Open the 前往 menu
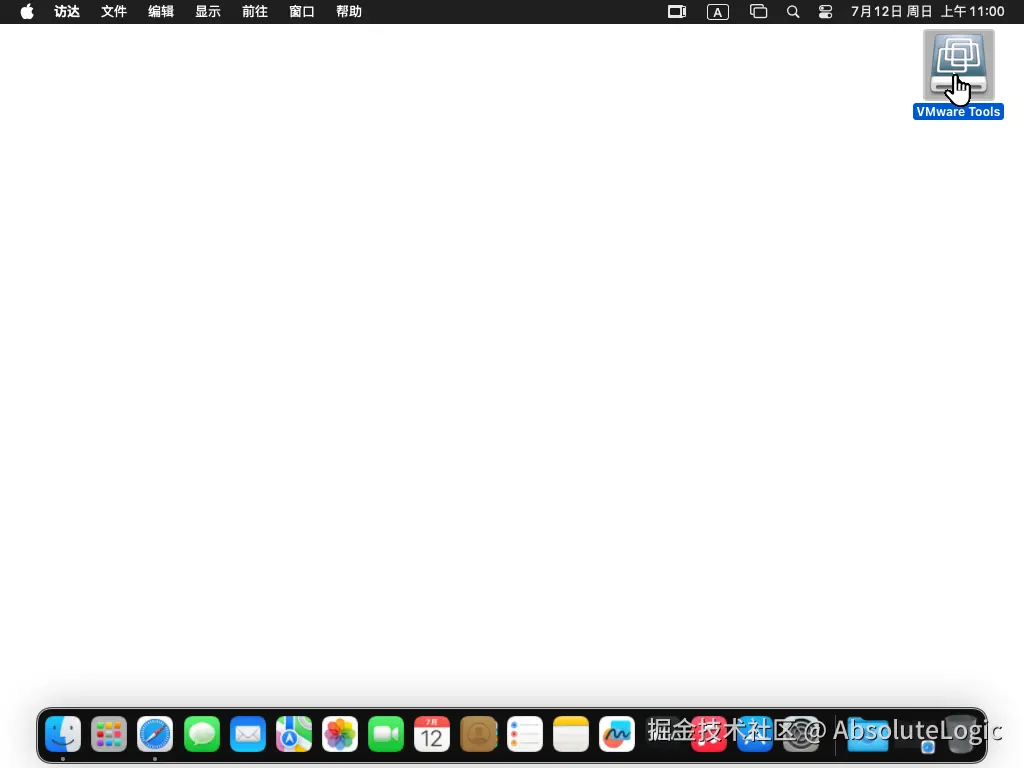1024x768 pixels. point(255,12)
